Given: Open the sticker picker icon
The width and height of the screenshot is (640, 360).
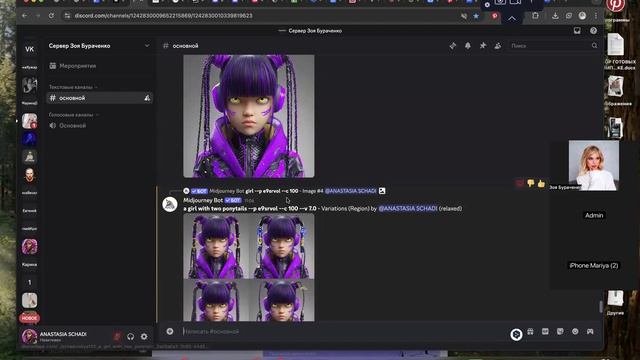Looking at the screenshot, I should pos(560,331).
